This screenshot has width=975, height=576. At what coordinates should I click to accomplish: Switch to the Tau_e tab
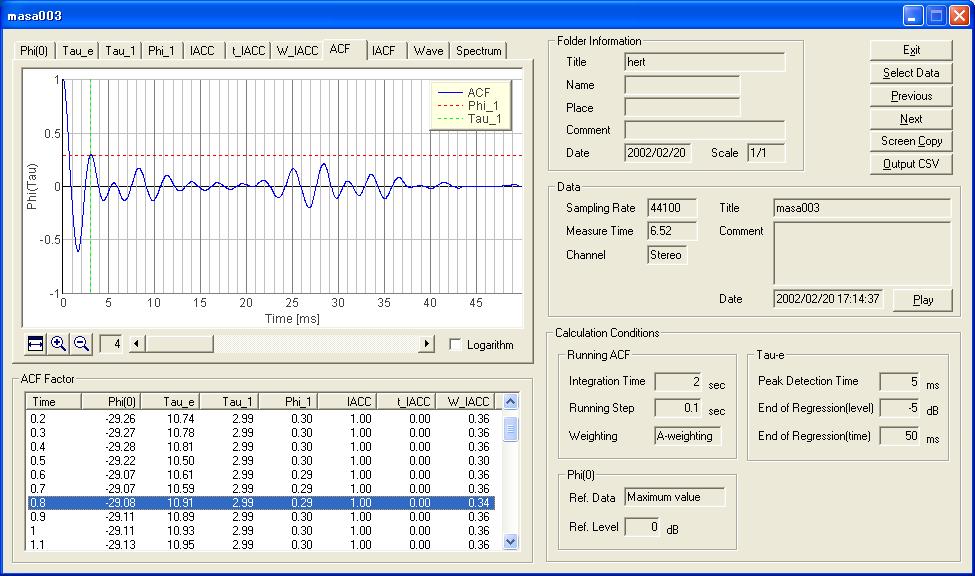pos(78,51)
